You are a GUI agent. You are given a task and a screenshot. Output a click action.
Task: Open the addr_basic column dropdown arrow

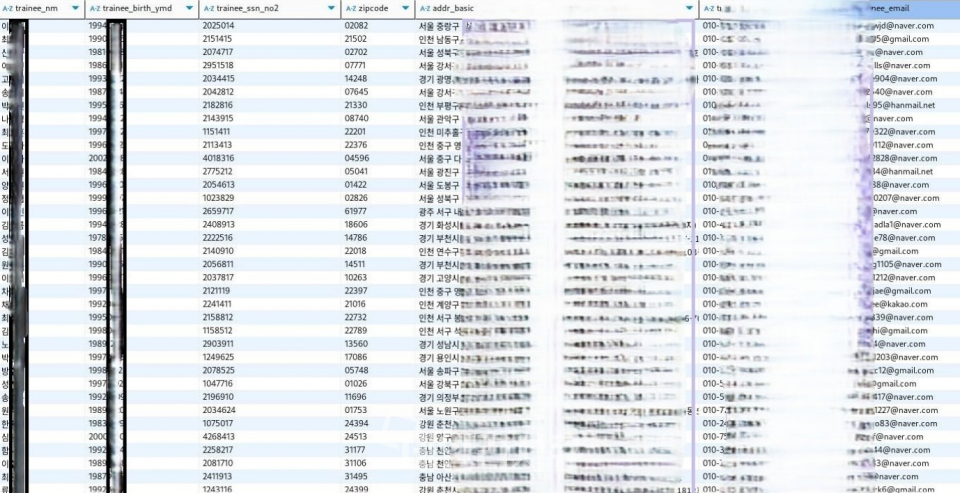pyautogui.click(x=690, y=9)
